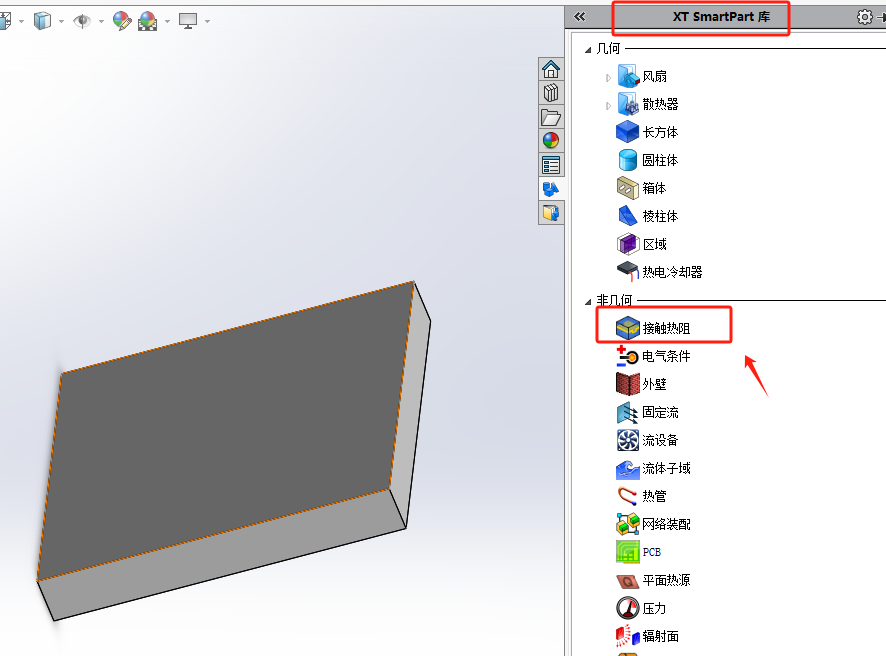Open the view settings dropdown arrow
886x656 pixels.
tap(207, 22)
